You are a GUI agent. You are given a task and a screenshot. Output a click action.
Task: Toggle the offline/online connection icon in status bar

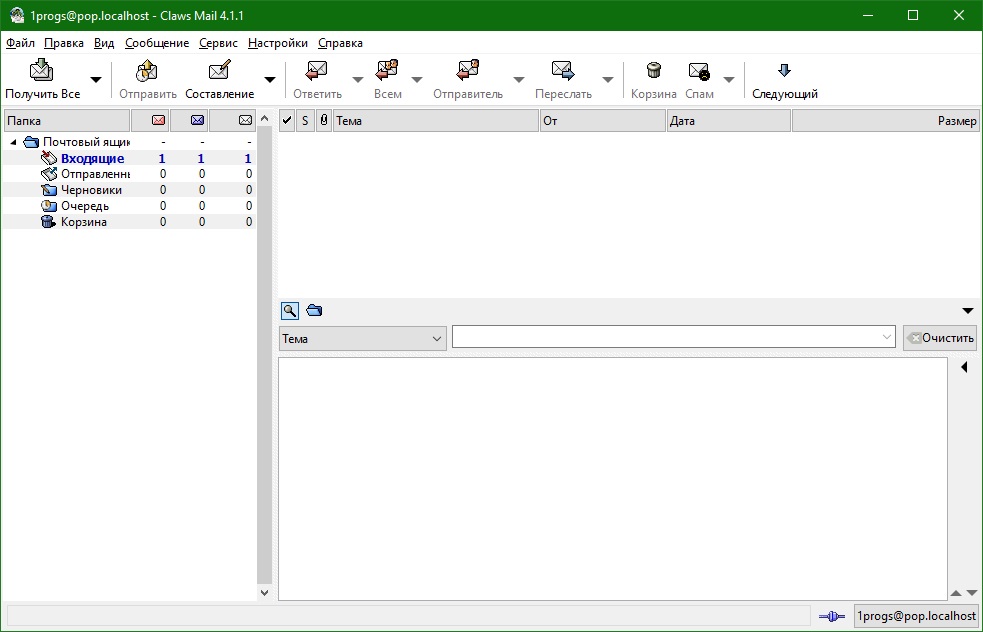[831, 617]
